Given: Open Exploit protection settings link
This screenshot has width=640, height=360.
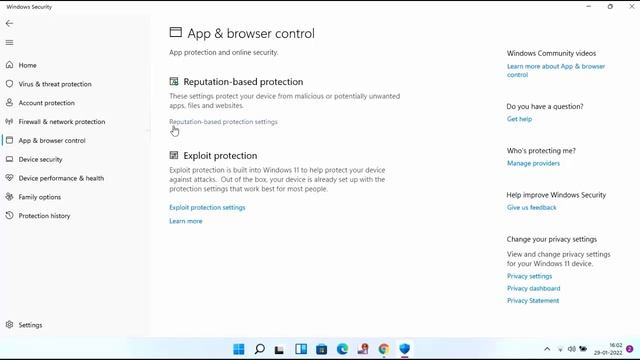Looking at the screenshot, I should (207, 207).
